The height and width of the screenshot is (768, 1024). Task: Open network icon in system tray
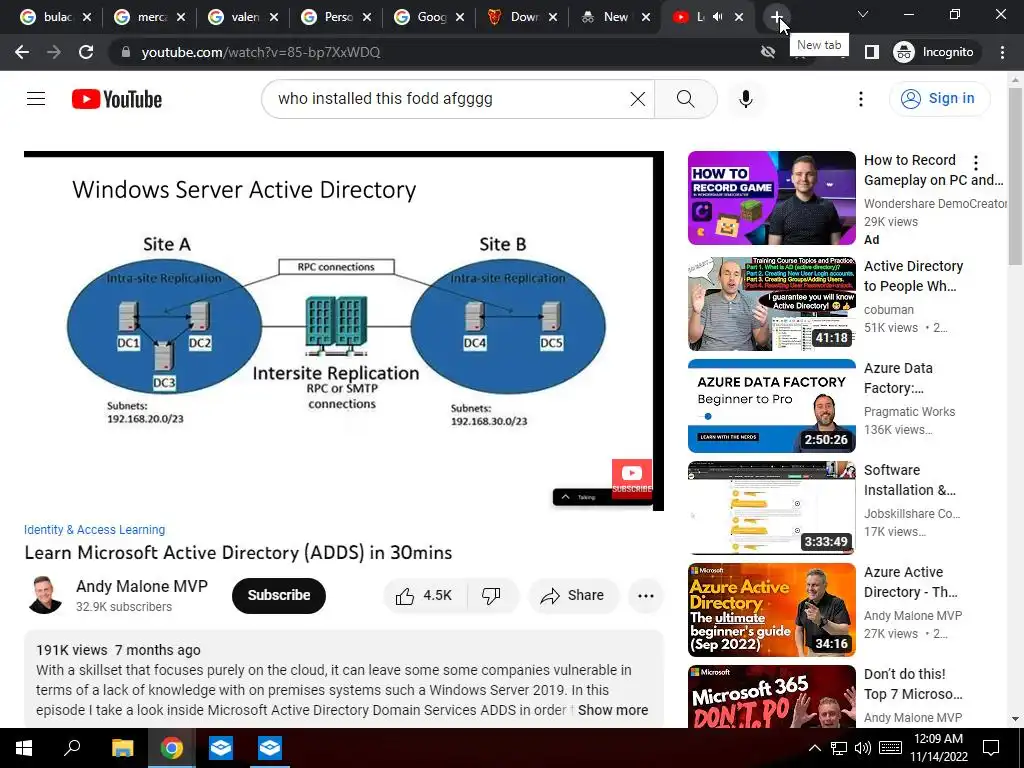point(839,748)
